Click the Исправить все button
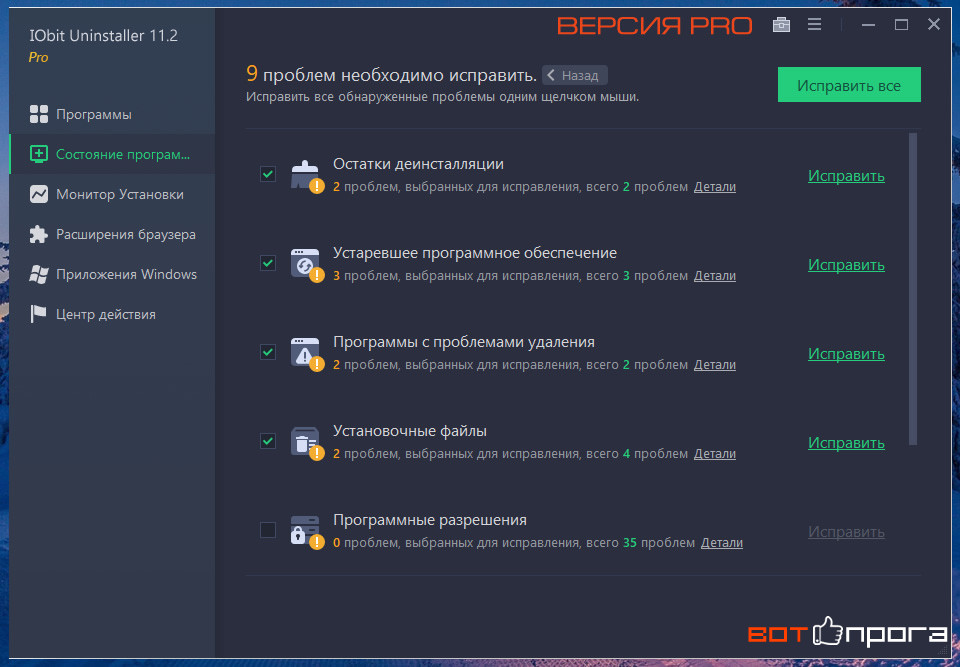Viewport: 960px width, 667px height. click(x=849, y=85)
